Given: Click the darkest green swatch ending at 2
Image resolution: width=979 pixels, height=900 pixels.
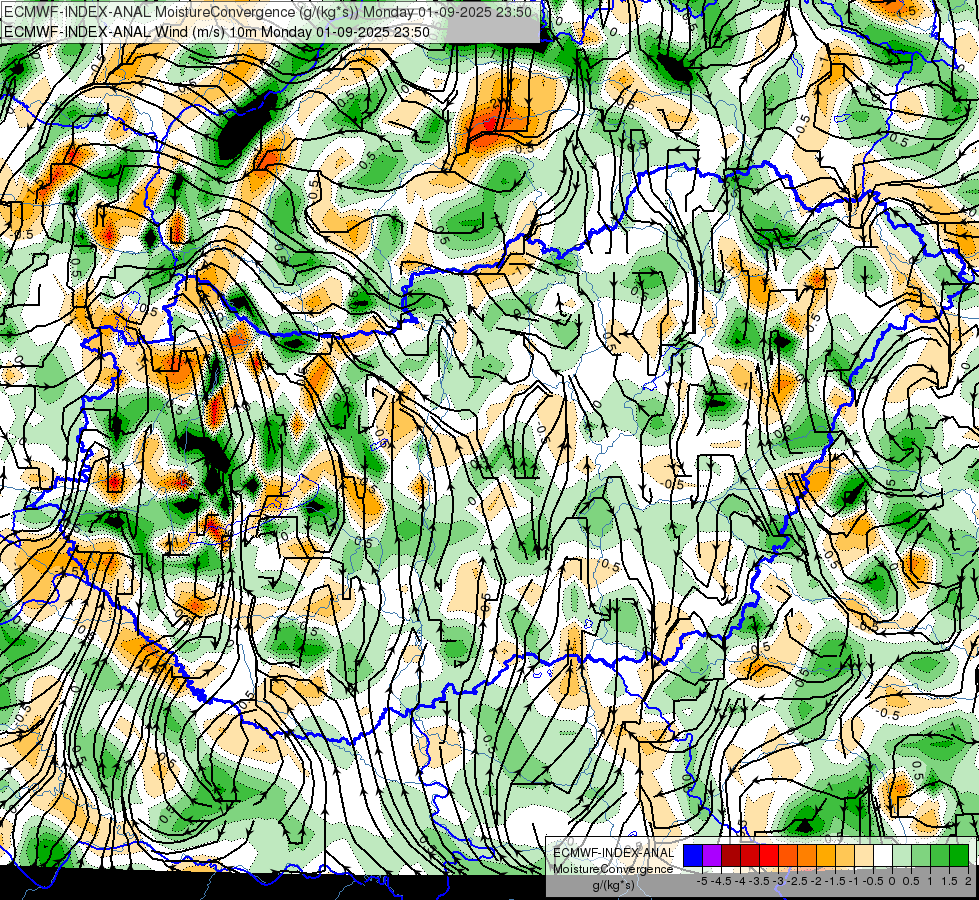Looking at the screenshot, I should (959, 856).
